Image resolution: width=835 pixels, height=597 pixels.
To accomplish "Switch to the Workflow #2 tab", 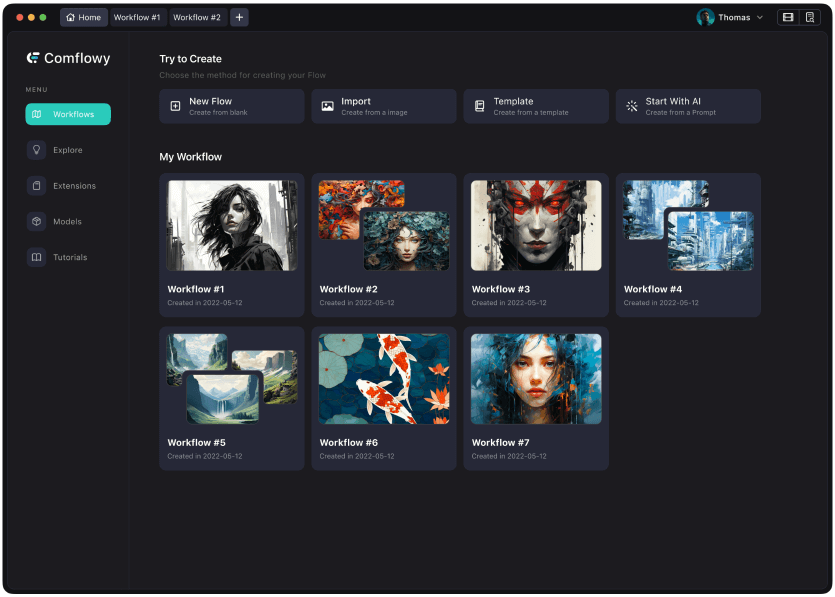I will point(197,17).
